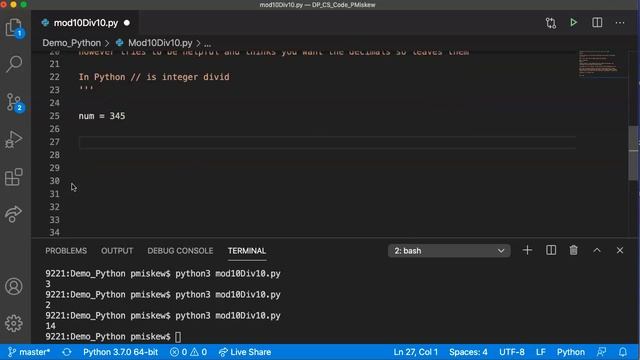Open the Accounts menu icon
Viewport: 640px width, 360px height.
[14, 286]
